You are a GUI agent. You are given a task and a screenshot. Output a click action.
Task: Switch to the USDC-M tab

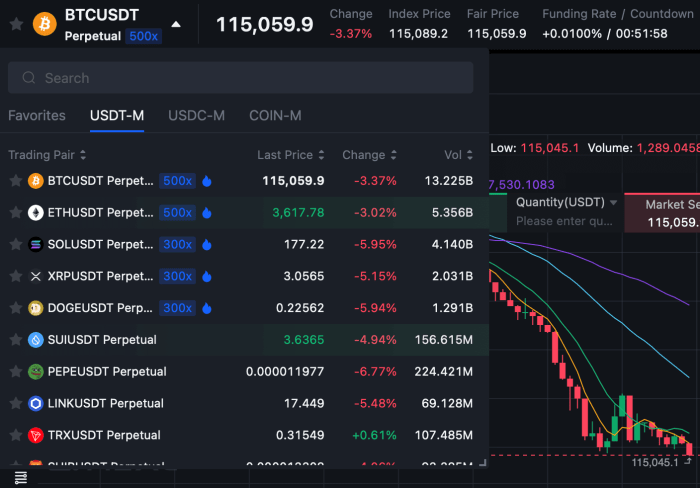pos(196,115)
